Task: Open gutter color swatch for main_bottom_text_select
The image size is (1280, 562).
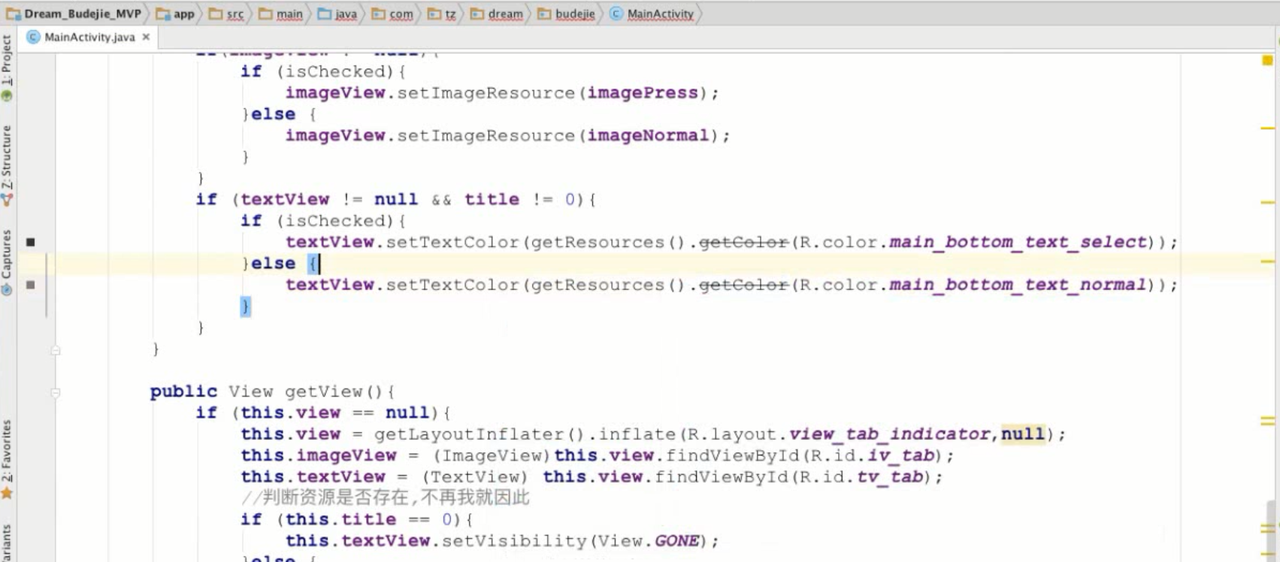Action: coord(30,242)
